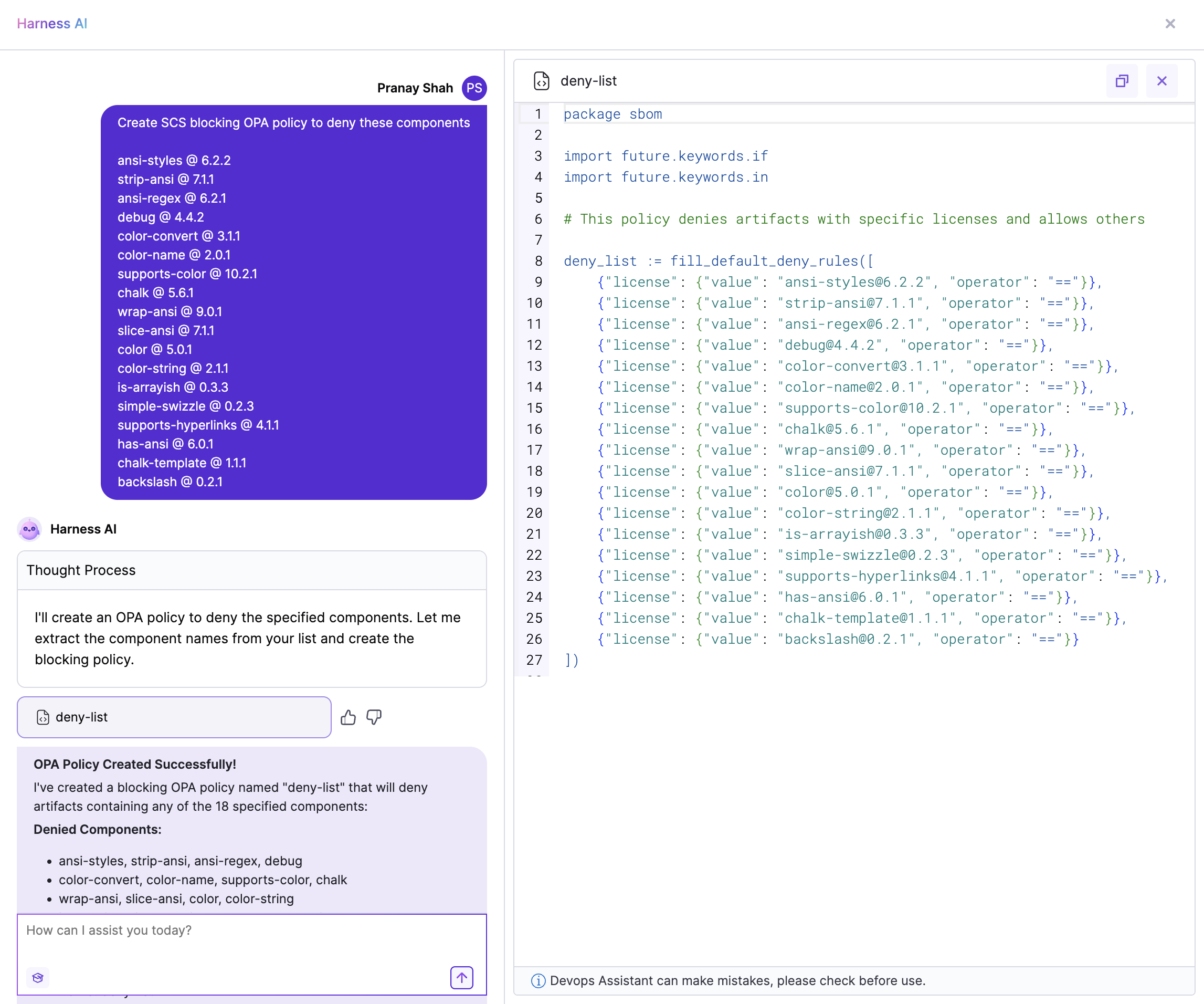Click the strip-ansi@7.1.1 rule line

pyautogui.click(x=845, y=303)
